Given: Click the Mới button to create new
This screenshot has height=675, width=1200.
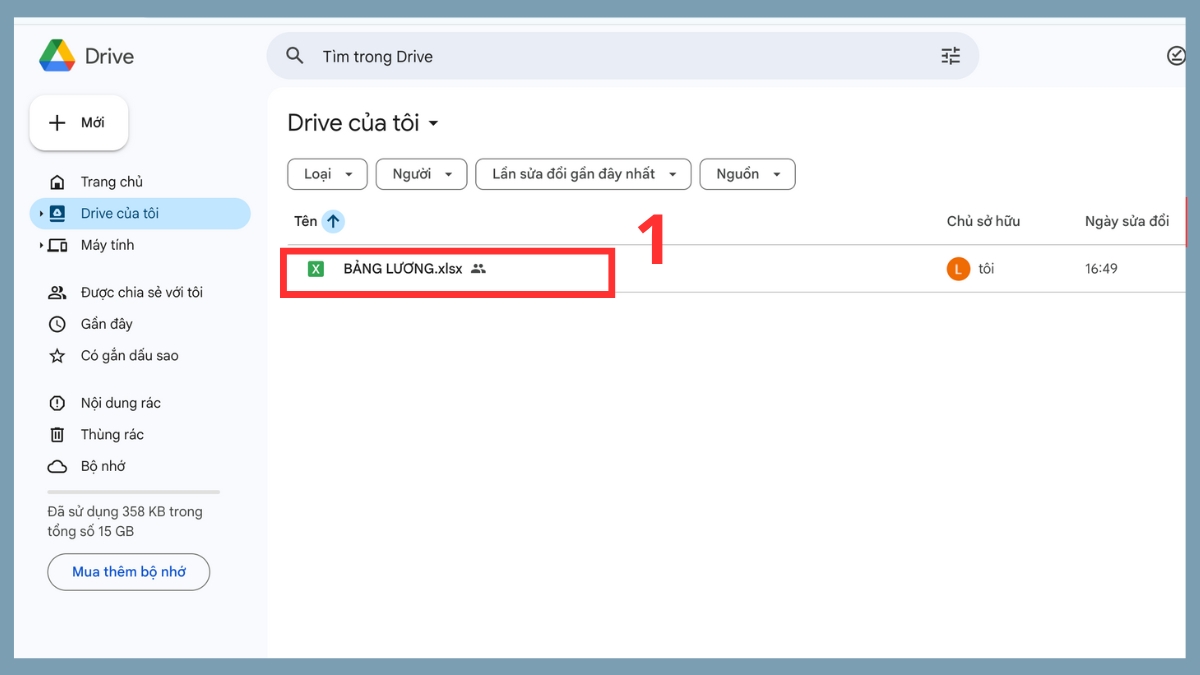Looking at the screenshot, I should pos(78,122).
